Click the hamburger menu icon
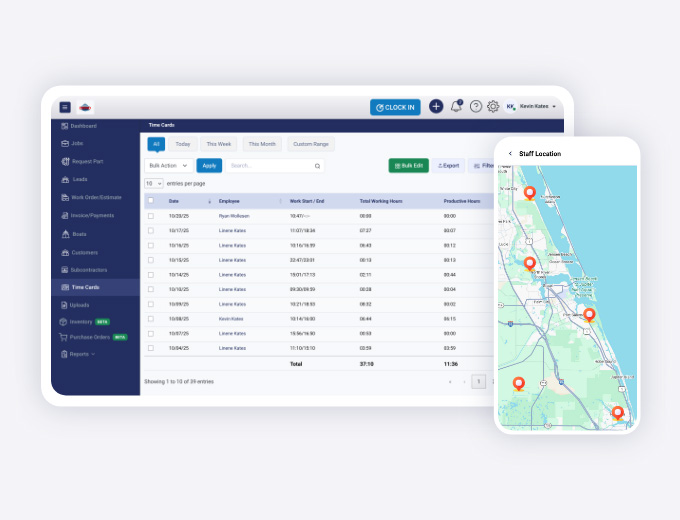This screenshot has height=520, width=680. click(x=65, y=107)
